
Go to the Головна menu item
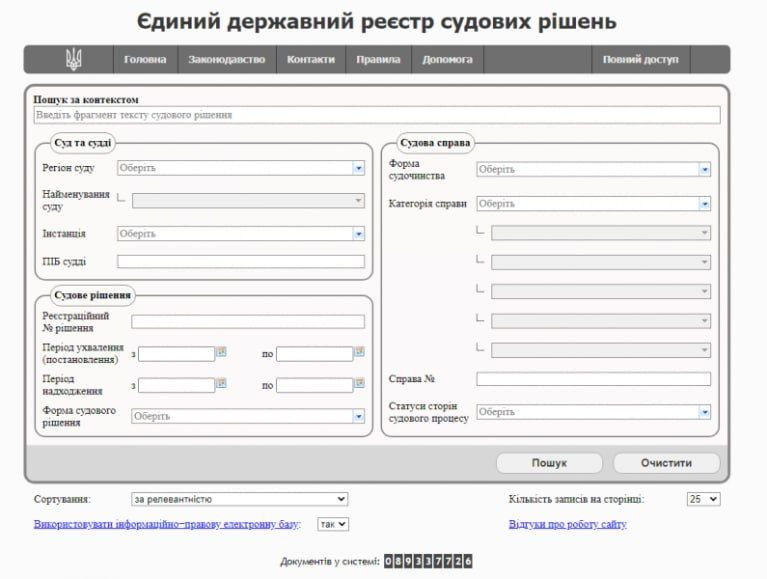pyautogui.click(x=145, y=60)
